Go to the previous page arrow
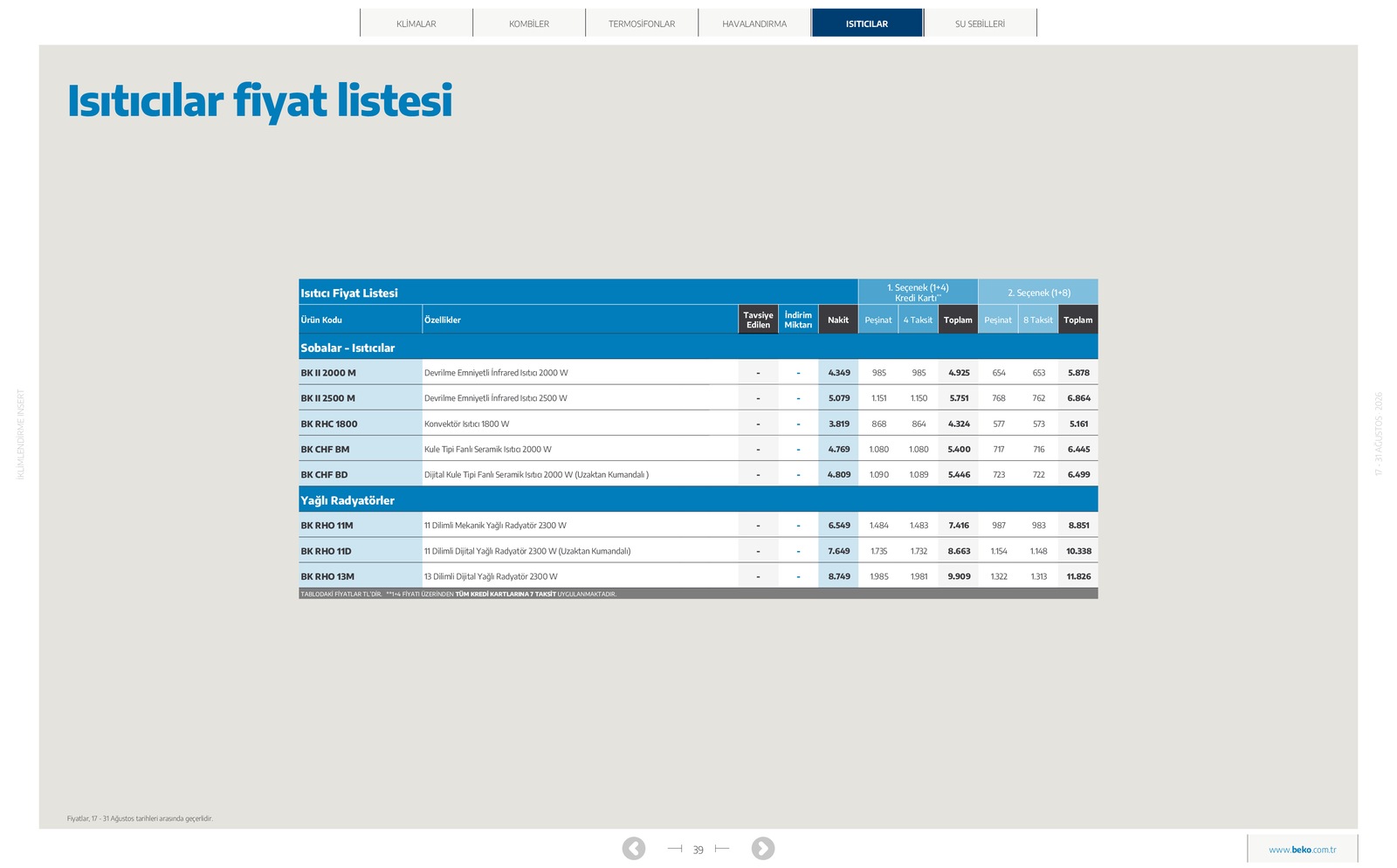The height and width of the screenshot is (868, 1397). [634, 848]
